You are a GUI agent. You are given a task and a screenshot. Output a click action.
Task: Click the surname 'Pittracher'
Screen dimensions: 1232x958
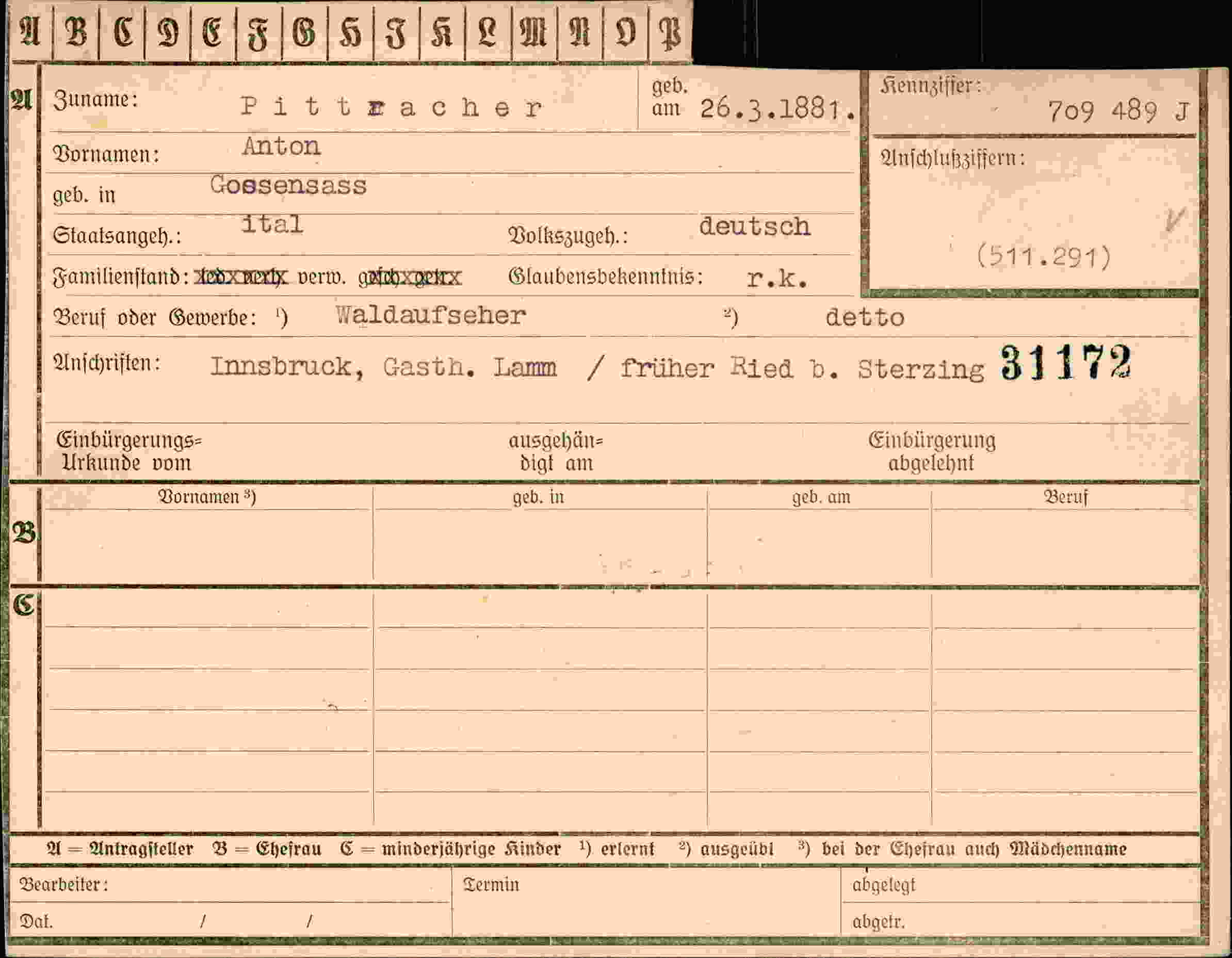pyautogui.click(x=392, y=107)
